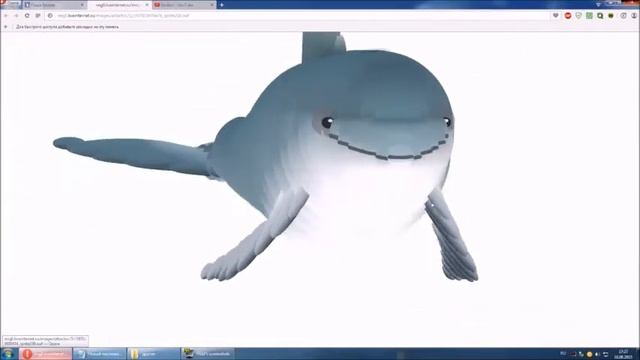Click the volume tray icon
Image resolution: width=640 pixels, height=360 pixels.
point(598,354)
